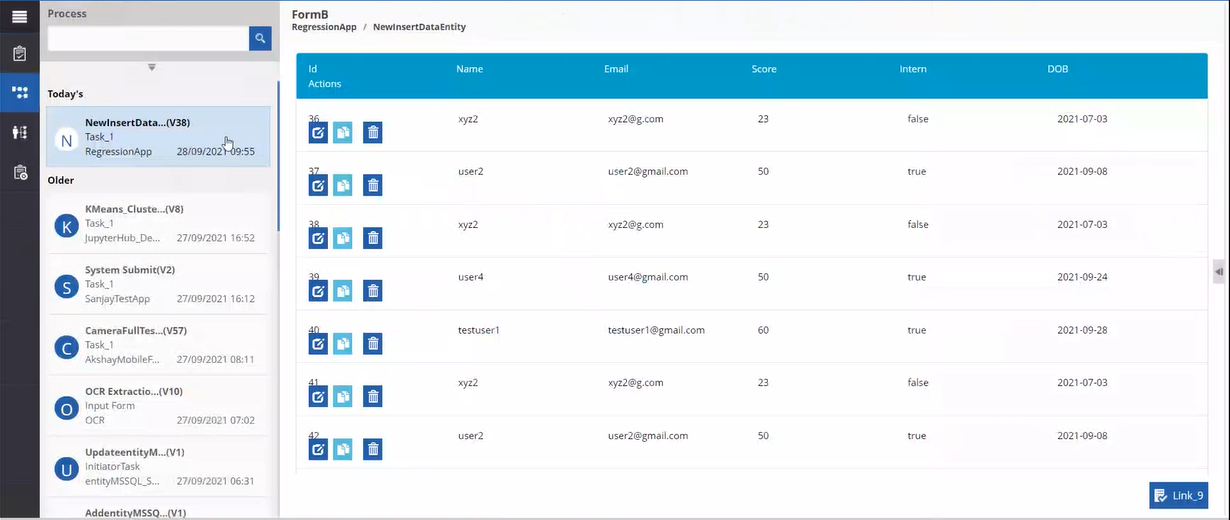
Task: Edit the row with Id 38
Action: point(318,238)
